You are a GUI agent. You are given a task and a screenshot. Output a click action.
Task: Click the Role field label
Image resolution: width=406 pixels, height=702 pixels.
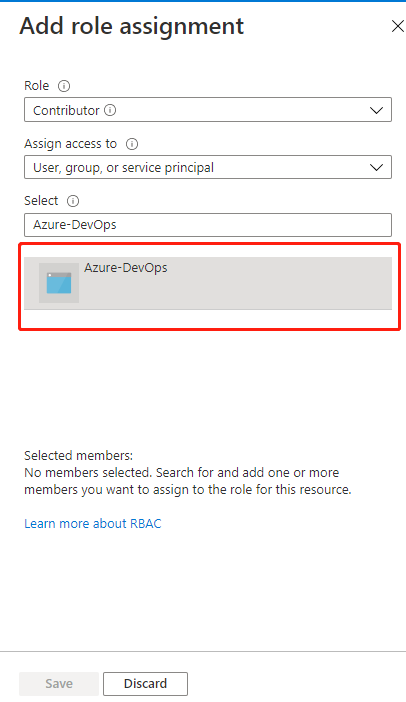click(37, 86)
